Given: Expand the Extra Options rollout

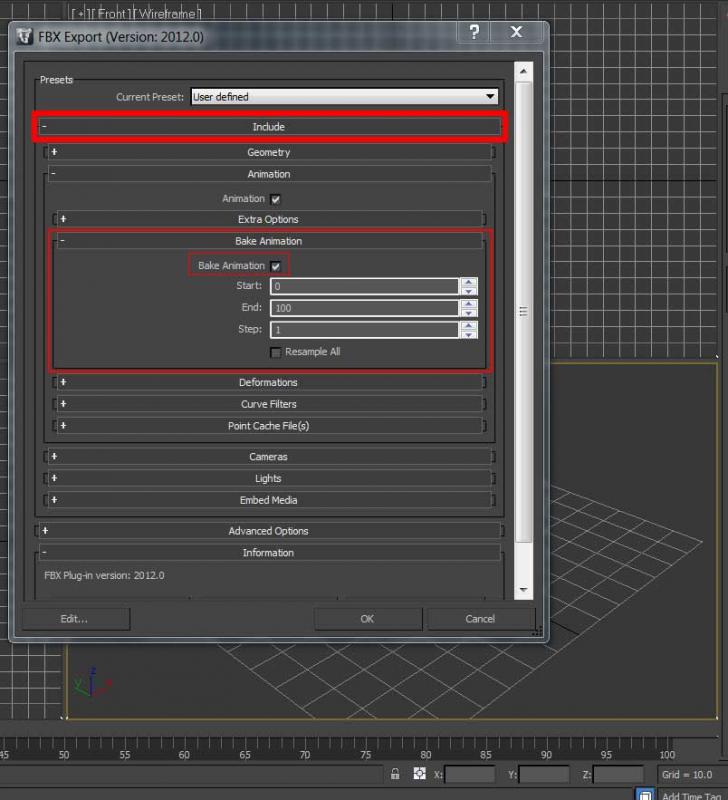Looking at the screenshot, I should point(269,219).
